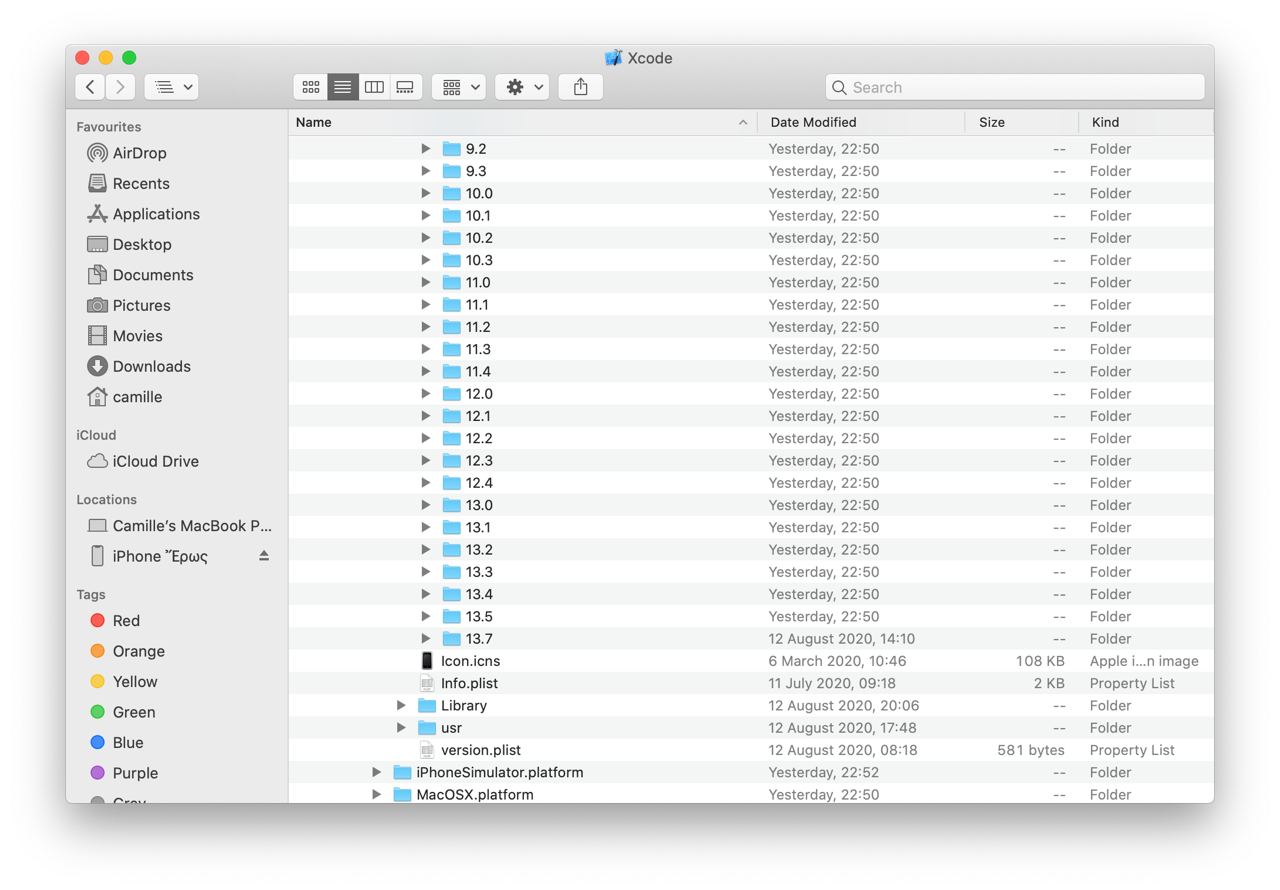Select the version.plist file icon
Screen dimensions: 1280x890
pos(427,750)
